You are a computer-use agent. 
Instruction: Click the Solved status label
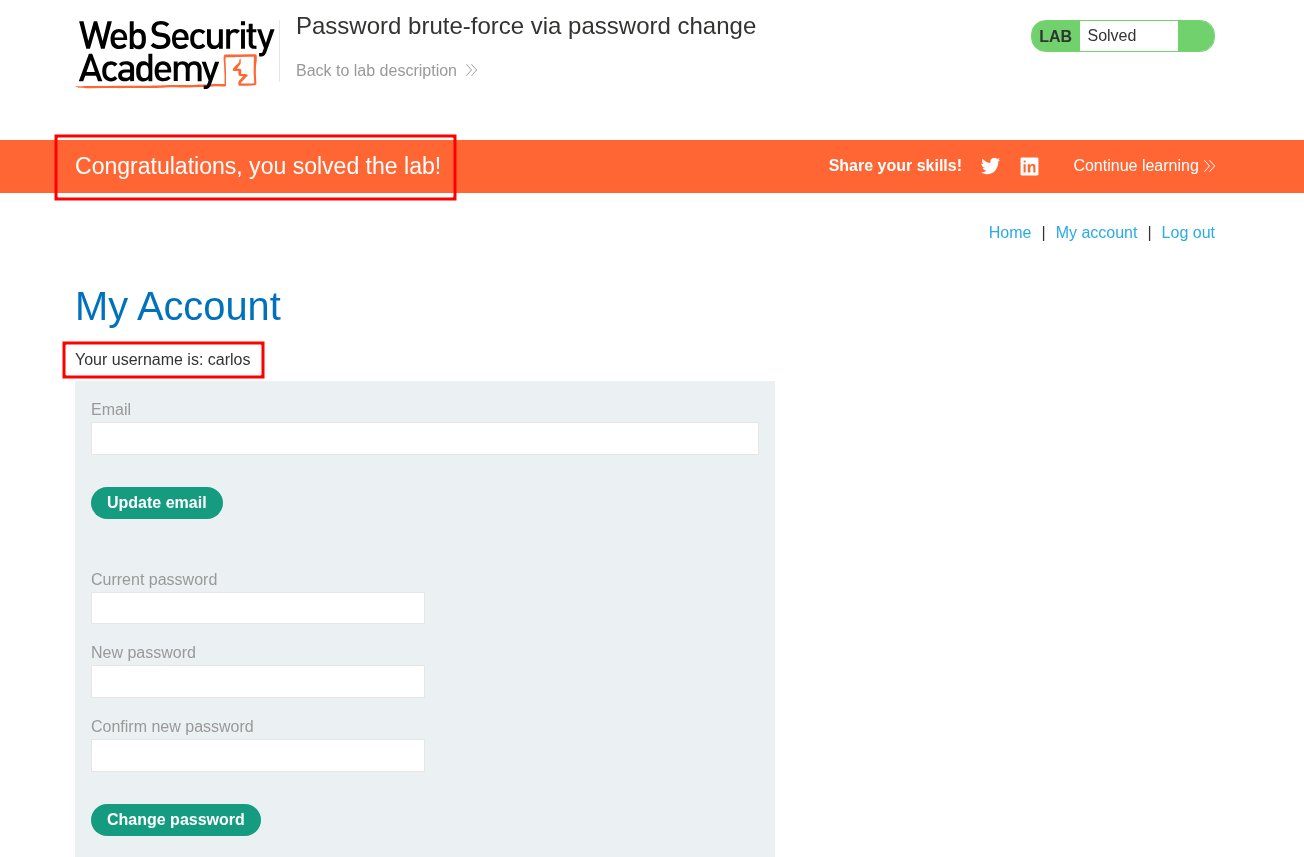tap(1112, 36)
